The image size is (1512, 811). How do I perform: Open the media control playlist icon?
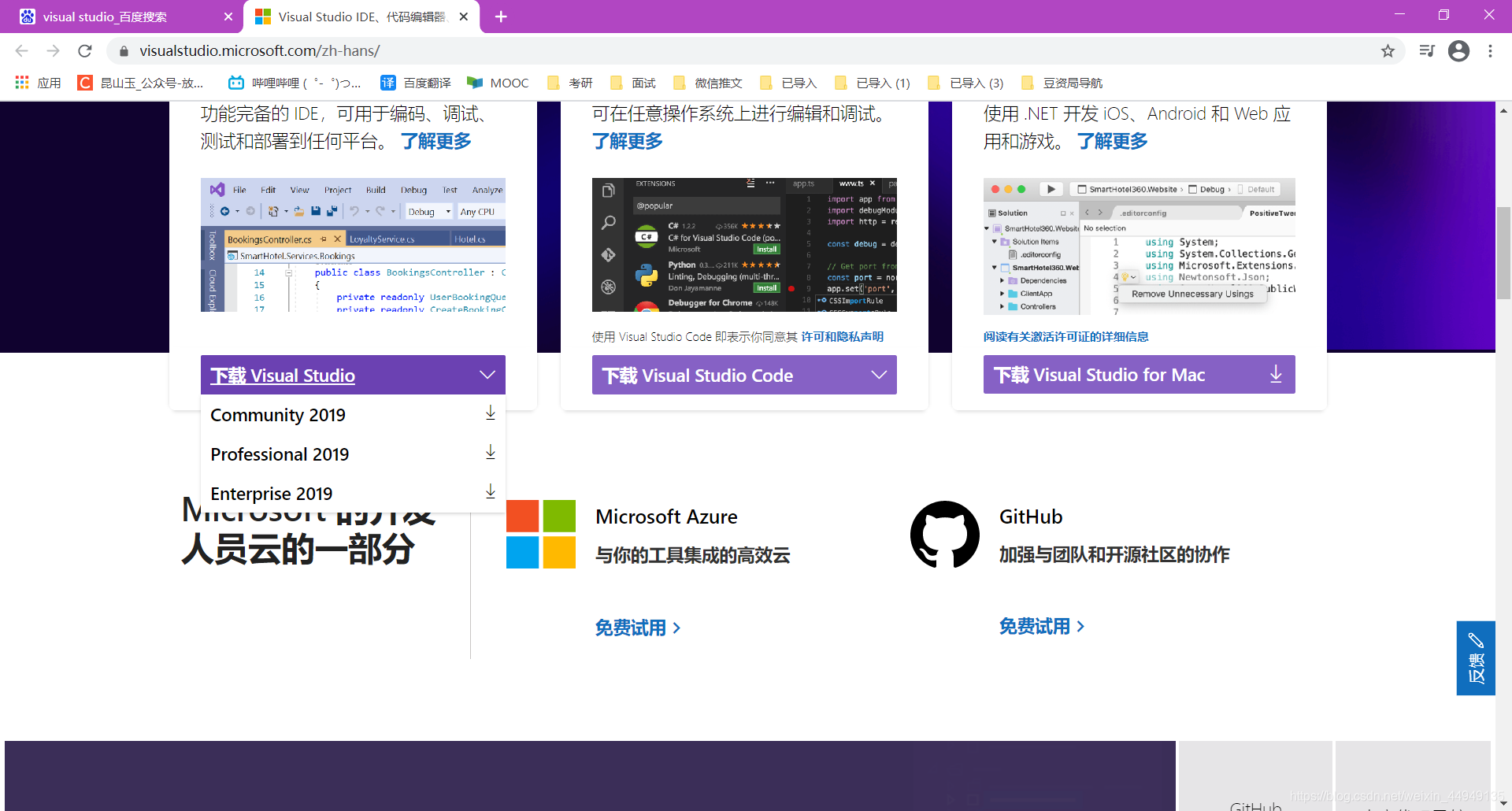pyautogui.click(x=1426, y=51)
